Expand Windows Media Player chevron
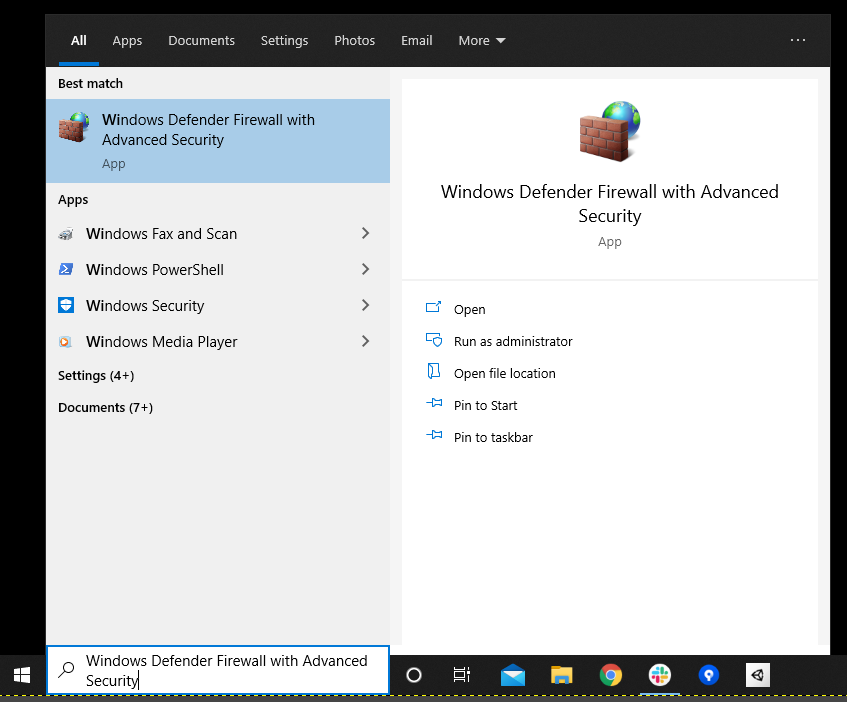 tap(366, 341)
